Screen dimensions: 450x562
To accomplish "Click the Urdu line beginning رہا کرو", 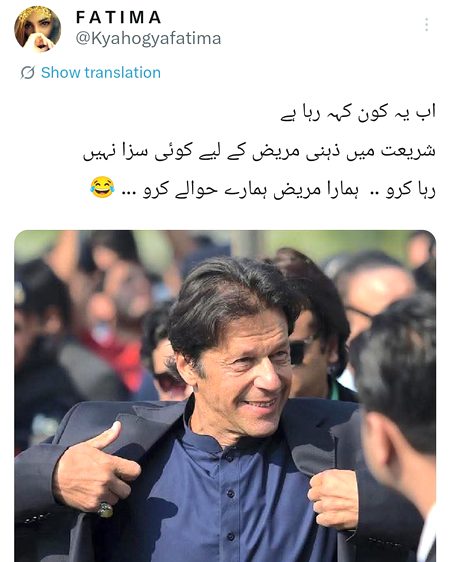I will click(x=262, y=189).
